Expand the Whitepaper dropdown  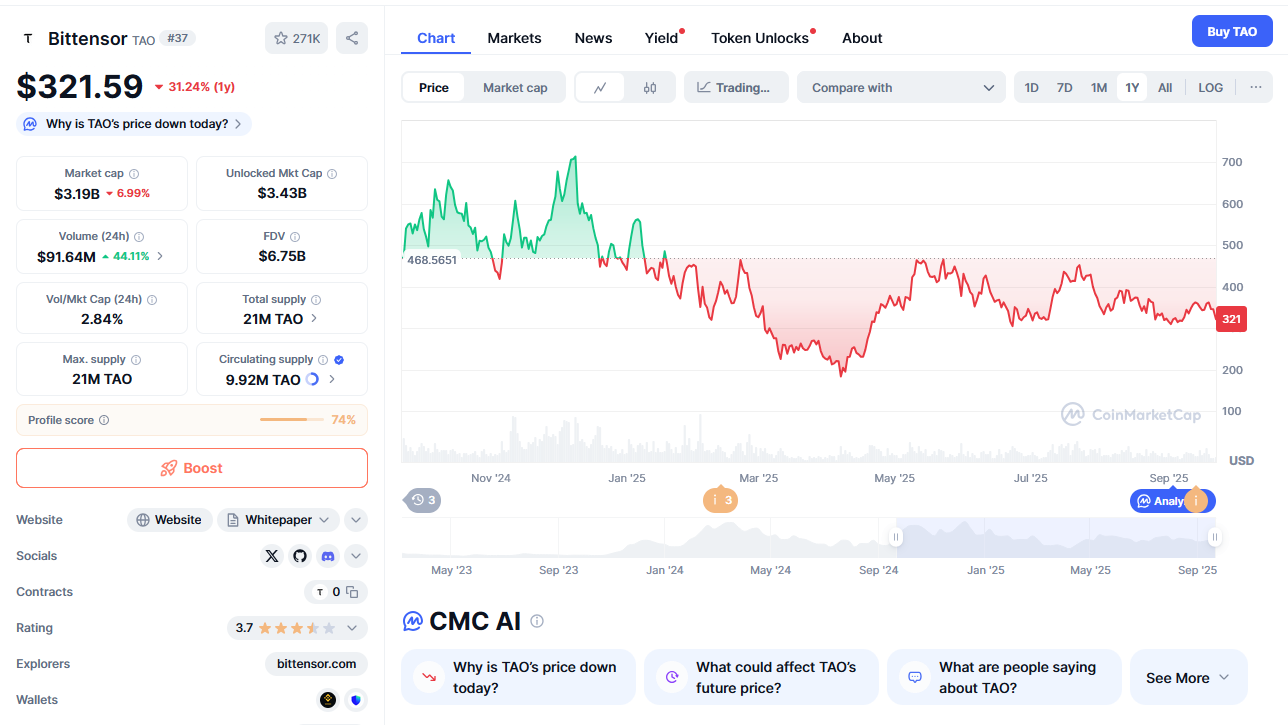[323, 520]
